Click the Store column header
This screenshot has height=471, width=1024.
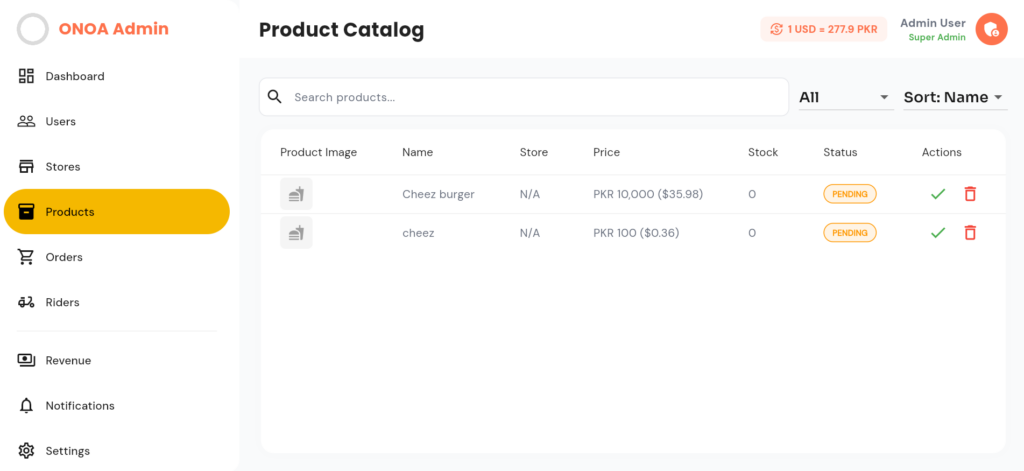tap(534, 152)
